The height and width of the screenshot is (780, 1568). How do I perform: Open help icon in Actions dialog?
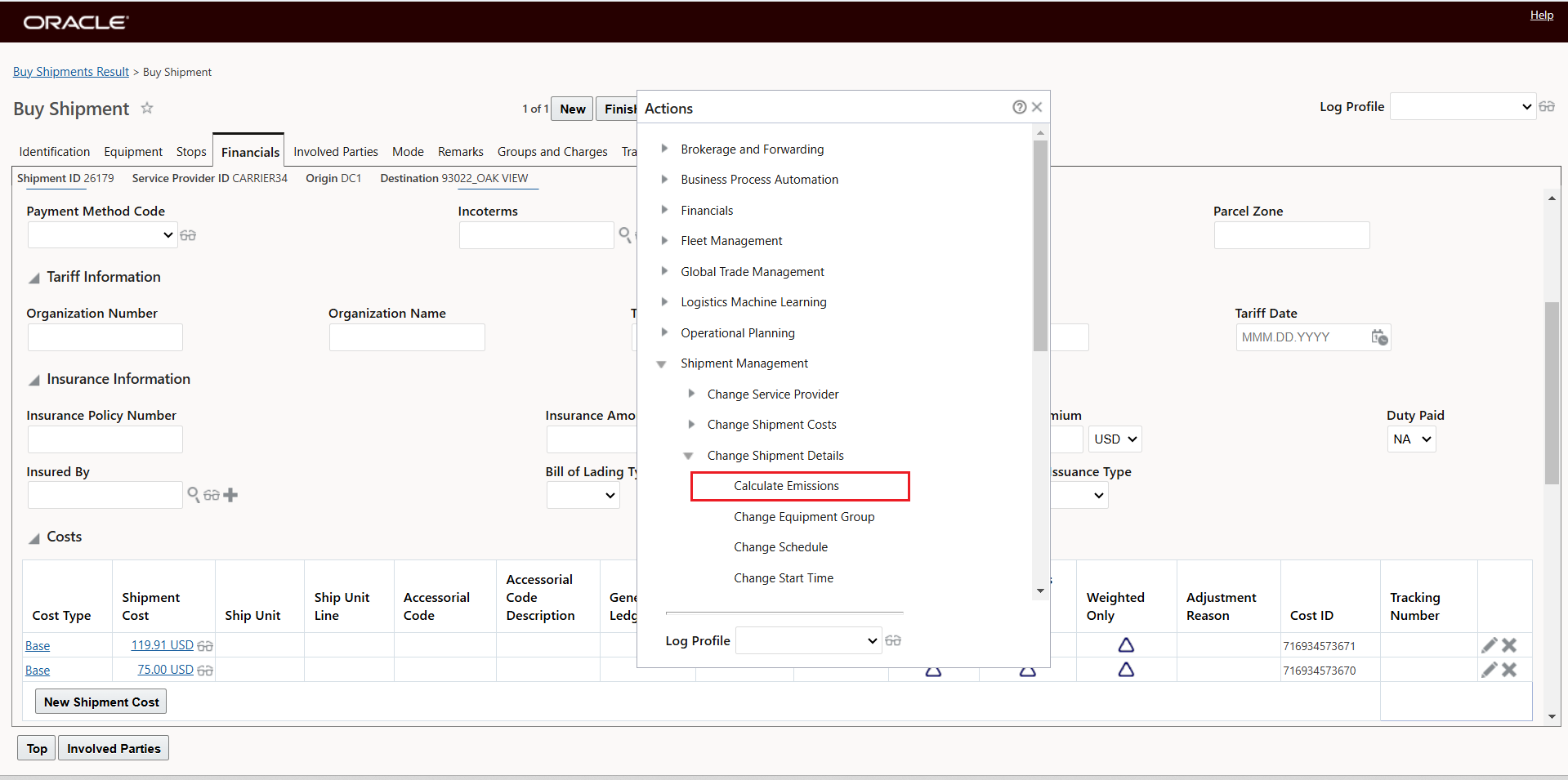pos(1019,107)
